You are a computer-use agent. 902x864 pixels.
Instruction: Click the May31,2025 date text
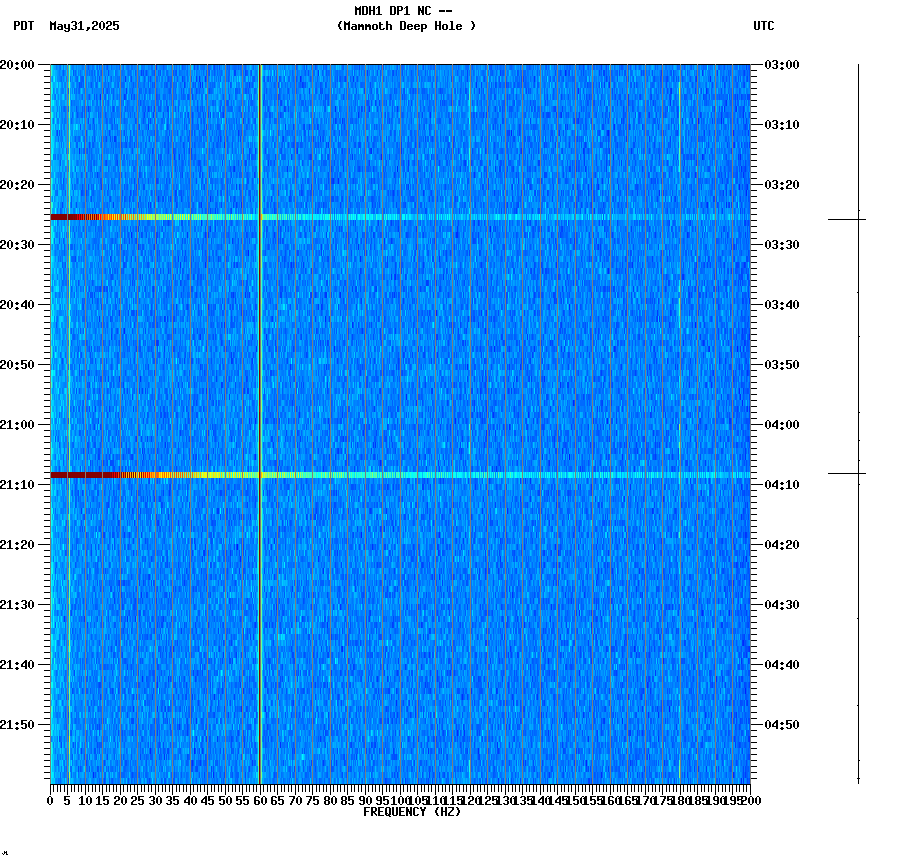(x=84, y=28)
